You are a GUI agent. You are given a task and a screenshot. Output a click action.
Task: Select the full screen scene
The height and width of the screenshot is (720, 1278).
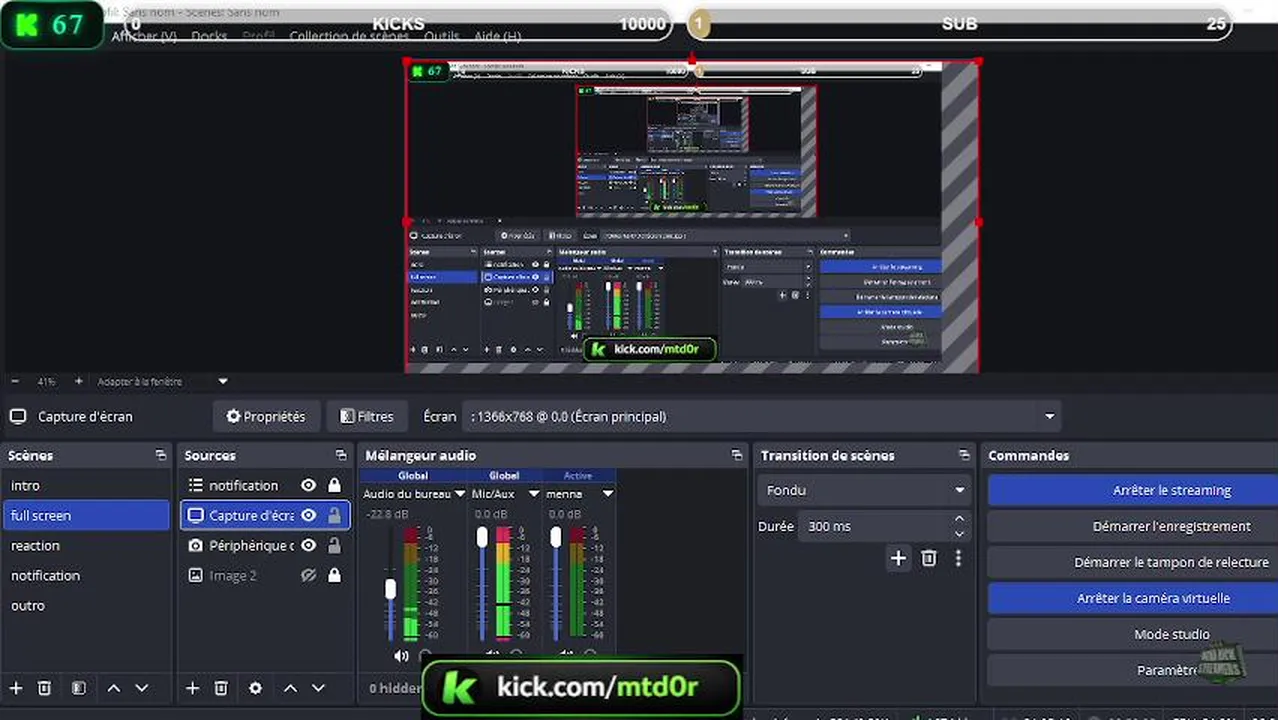click(x=86, y=515)
